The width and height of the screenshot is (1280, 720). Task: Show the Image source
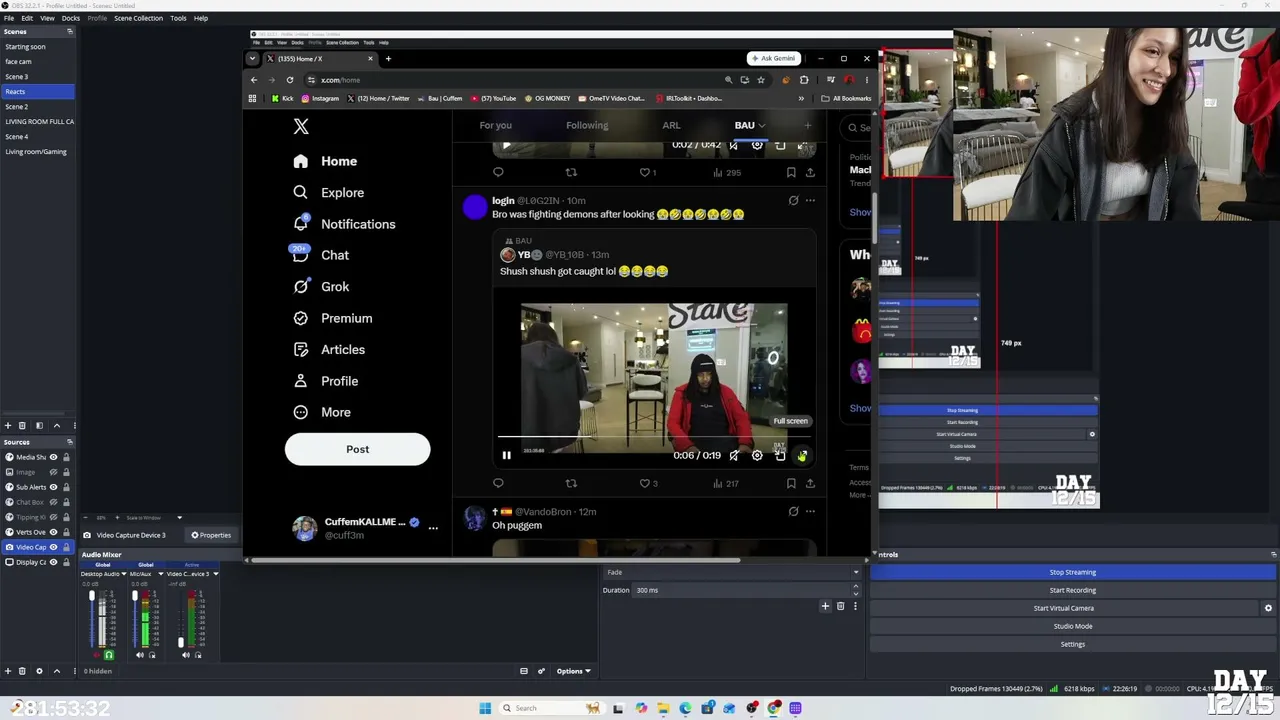pos(54,472)
